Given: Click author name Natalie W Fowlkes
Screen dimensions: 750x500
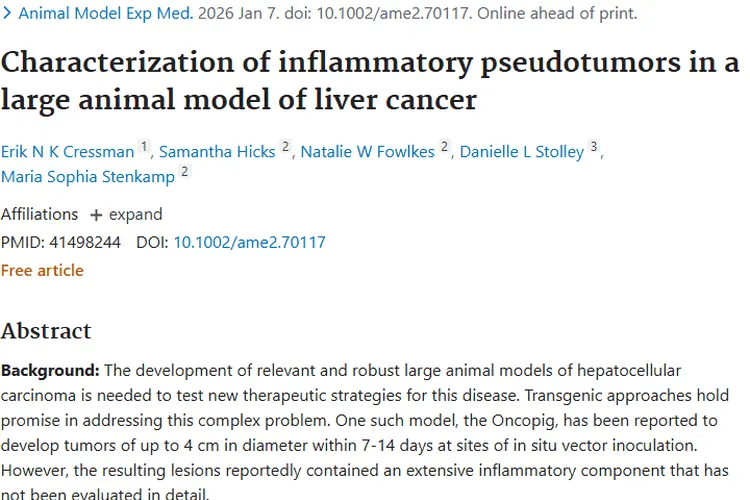Looking at the screenshot, I should tap(367, 152).
